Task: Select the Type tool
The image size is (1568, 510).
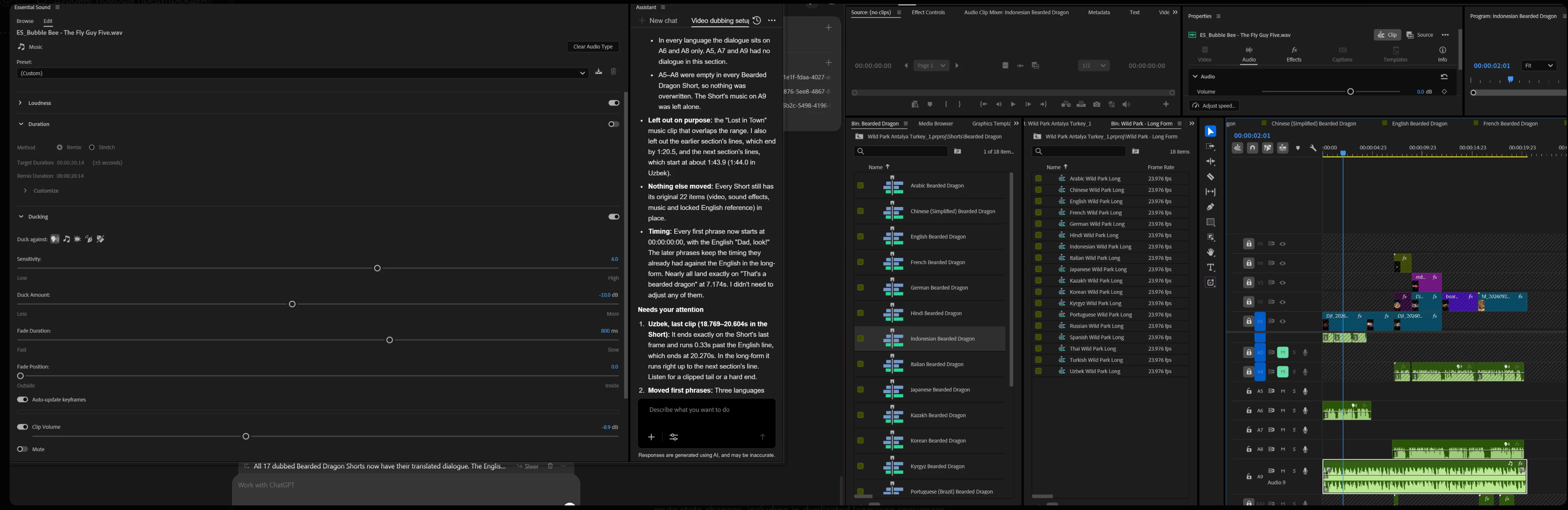Action: [1210, 268]
